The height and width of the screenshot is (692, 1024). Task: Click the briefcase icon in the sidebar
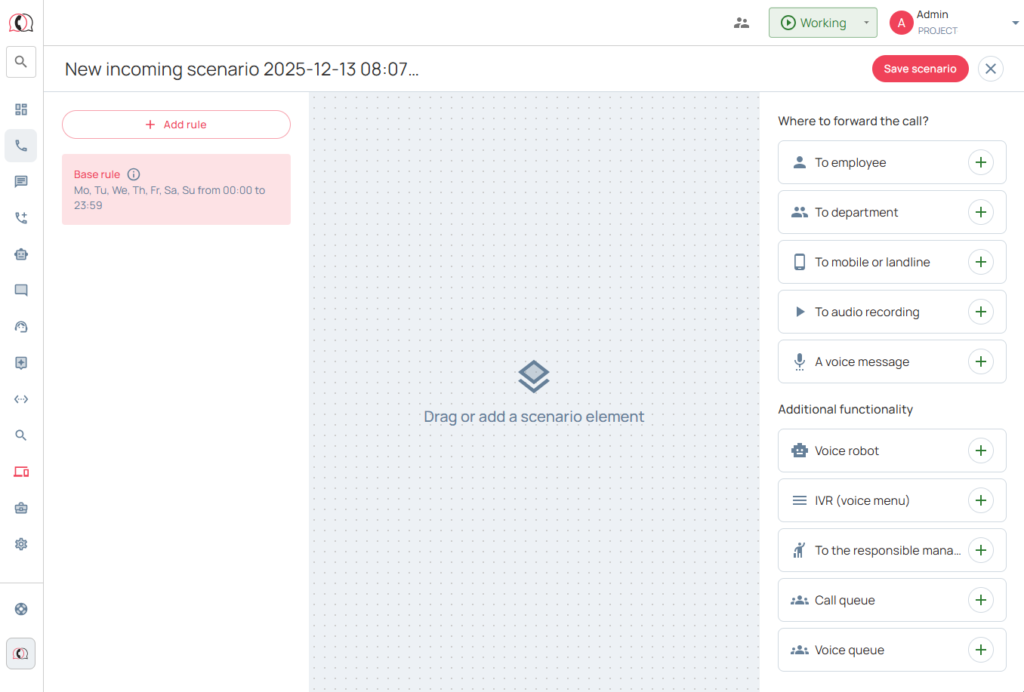pos(21,508)
